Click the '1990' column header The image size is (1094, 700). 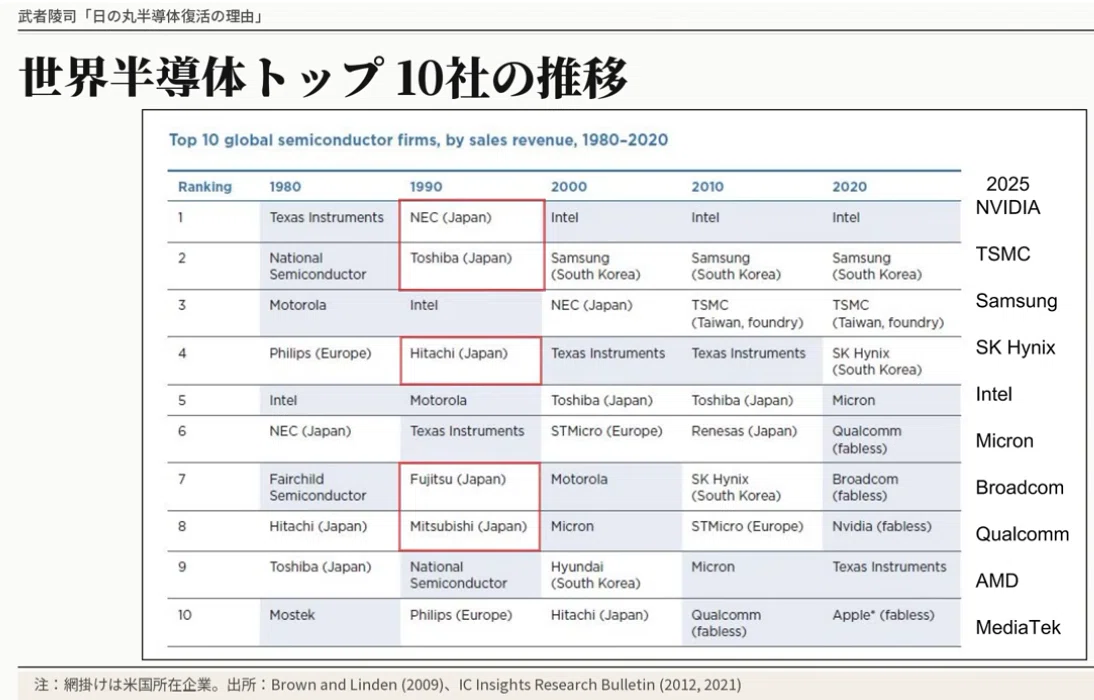(426, 187)
